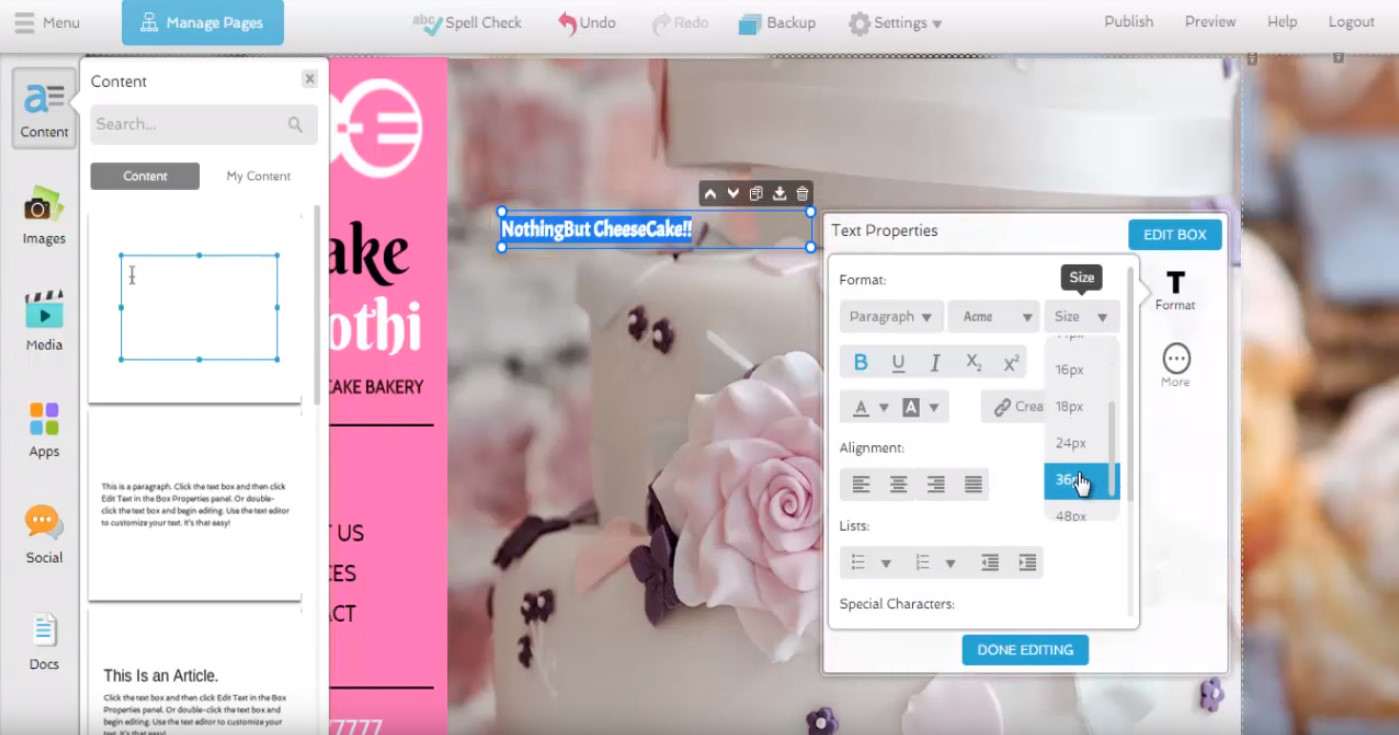Expand the Settings dropdown menu

tap(895, 23)
